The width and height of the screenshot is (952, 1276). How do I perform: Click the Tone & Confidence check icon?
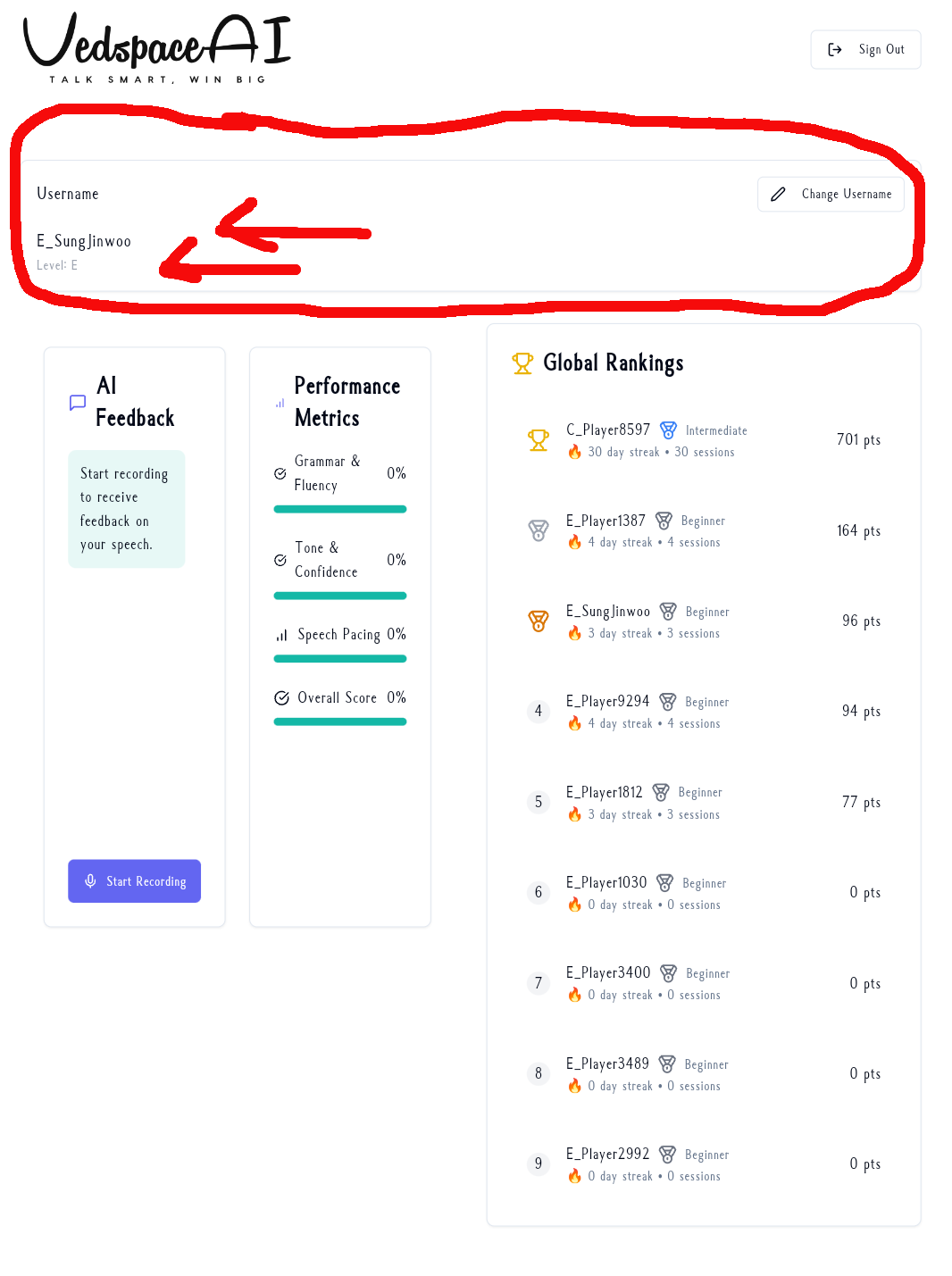280,560
